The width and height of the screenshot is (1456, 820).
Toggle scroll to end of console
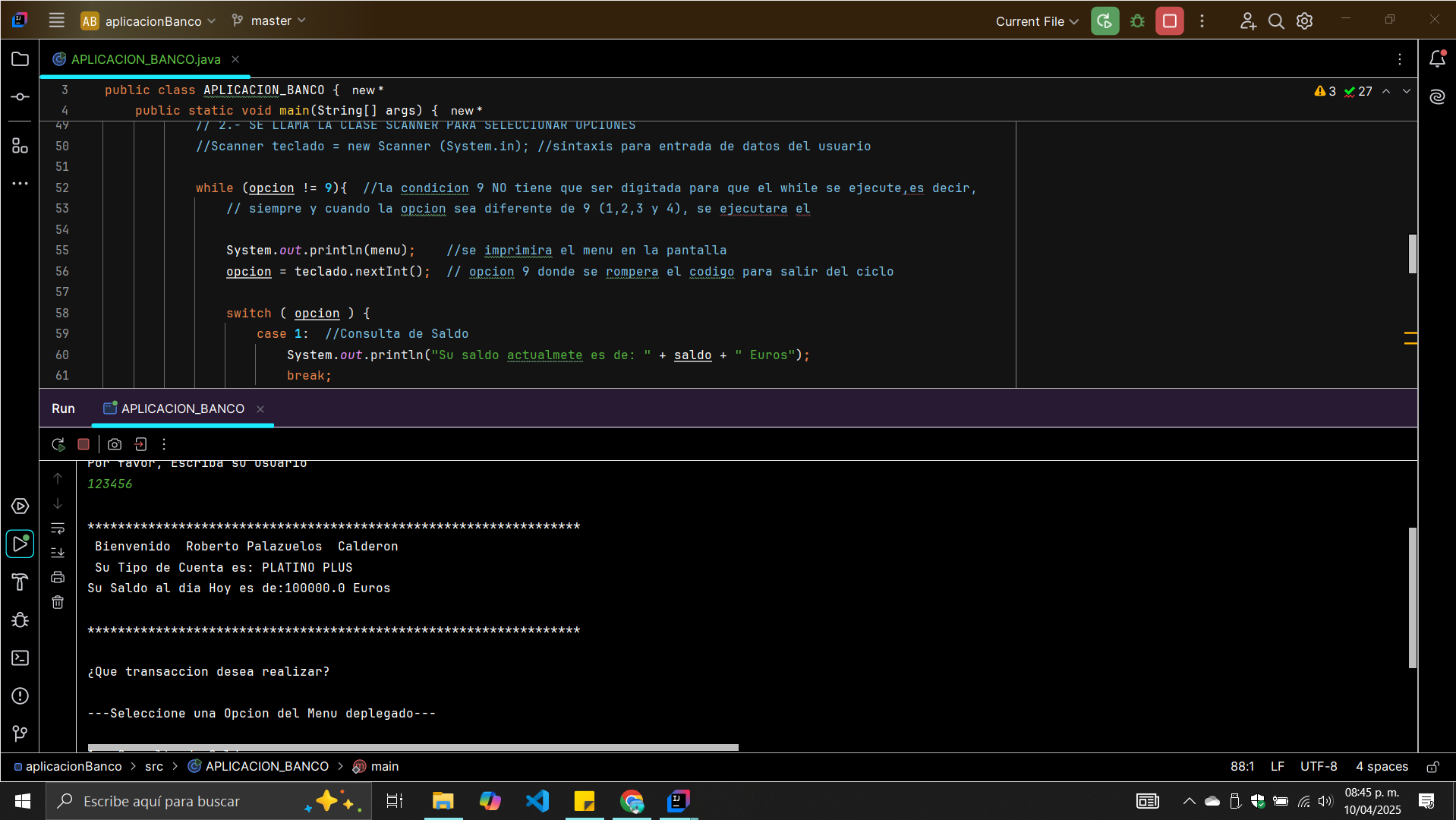[58, 552]
